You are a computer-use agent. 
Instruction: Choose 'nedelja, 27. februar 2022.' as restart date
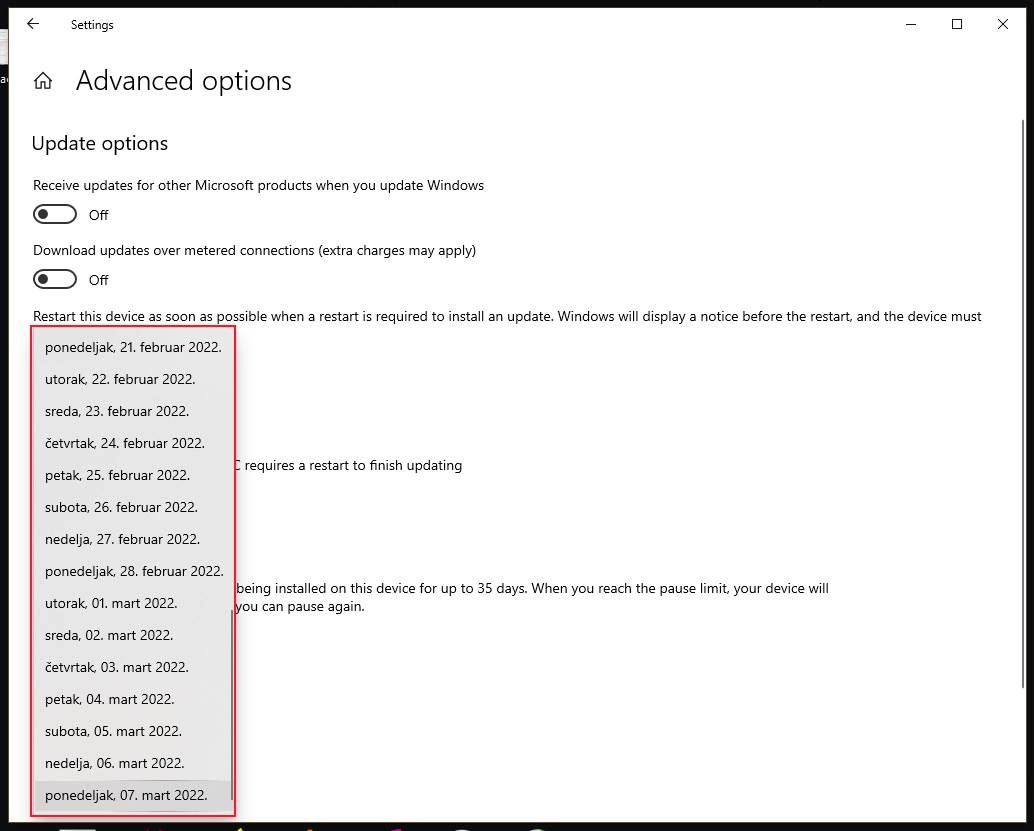pos(122,539)
